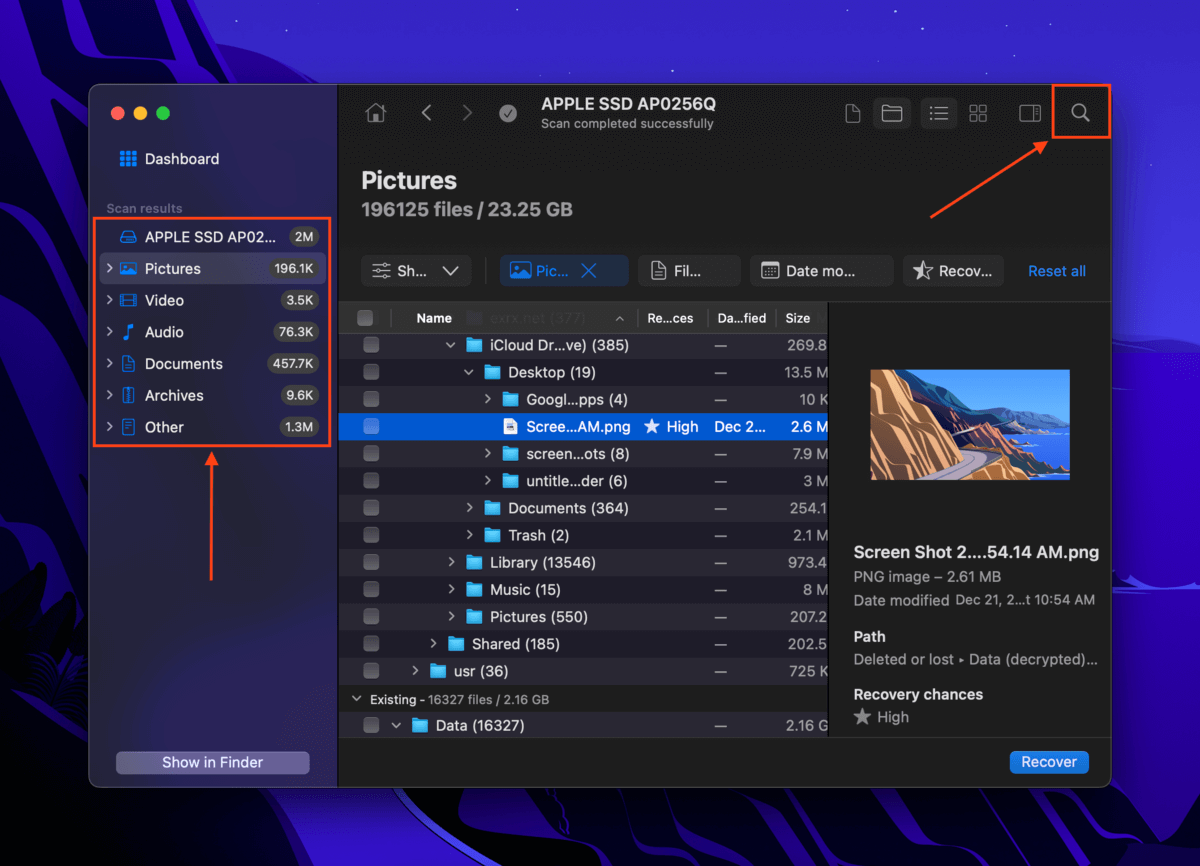Image resolution: width=1200 pixels, height=866 pixels.
Task: Open Dashboard from the sidebar
Action: (x=182, y=159)
